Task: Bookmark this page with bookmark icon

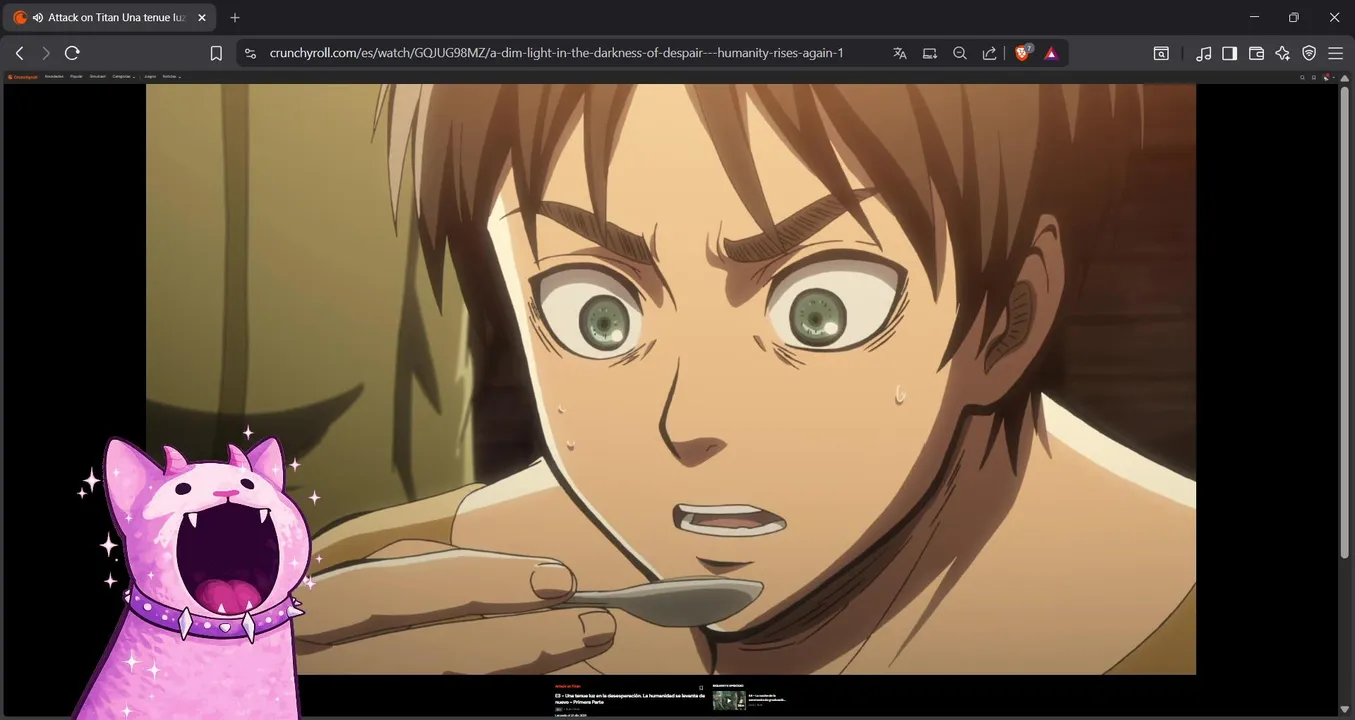Action: pos(216,53)
